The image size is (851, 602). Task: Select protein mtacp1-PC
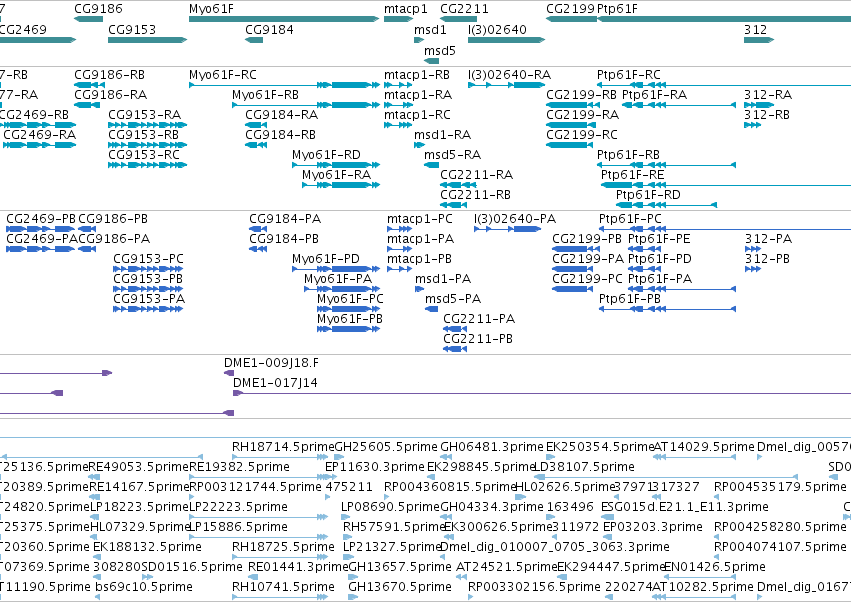tap(399, 229)
